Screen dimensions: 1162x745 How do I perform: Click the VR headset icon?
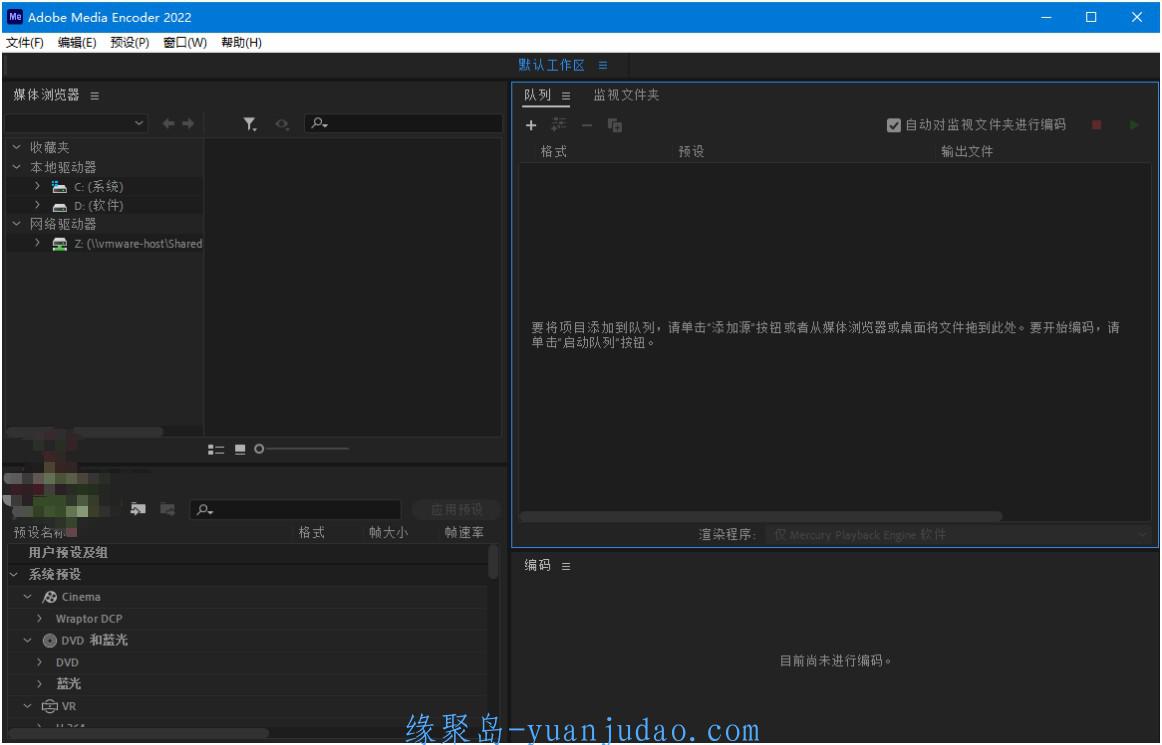click(x=50, y=706)
